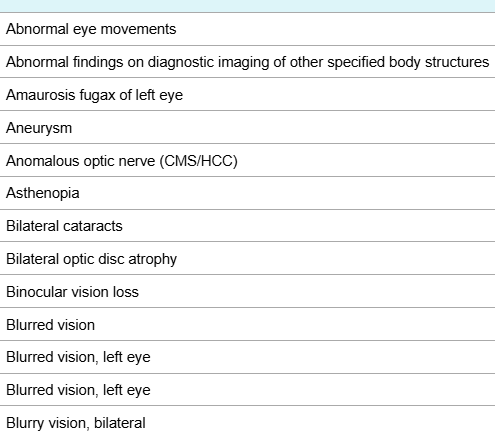Choose the Asthenopia entry
This screenshot has width=495, height=437.
pos(247,193)
